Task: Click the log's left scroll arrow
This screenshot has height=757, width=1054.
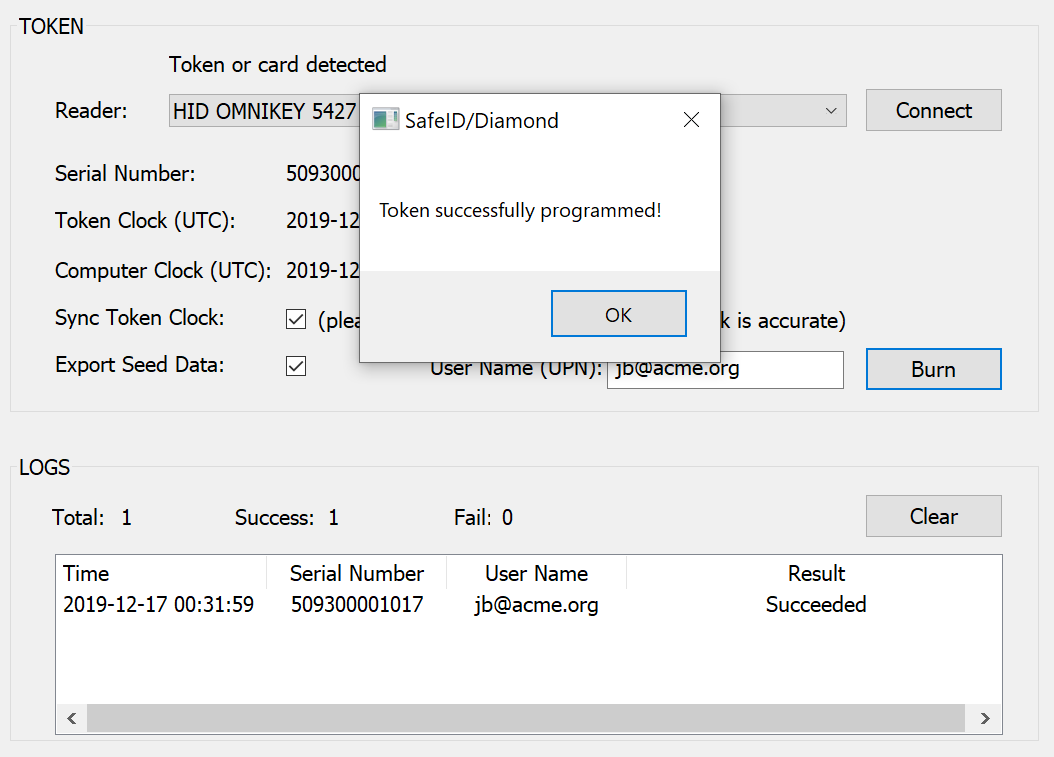Action: 71,718
